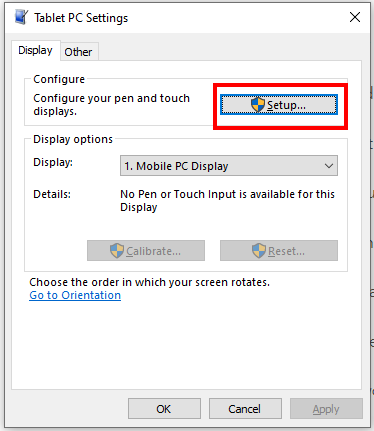This screenshot has height=431, width=374.
Task: Click the shield icon on the Reset button
Action: [x=259, y=251]
